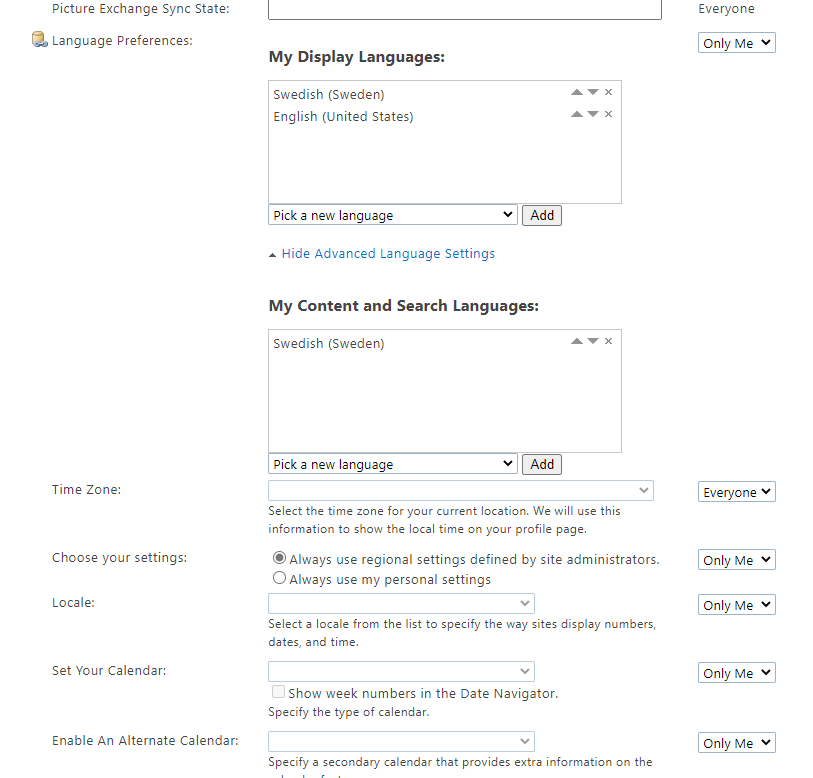Image resolution: width=813 pixels, height=778 pixels.
Task: Open display languages Pick a new language dropdown
Action: [x=393, y=215]
